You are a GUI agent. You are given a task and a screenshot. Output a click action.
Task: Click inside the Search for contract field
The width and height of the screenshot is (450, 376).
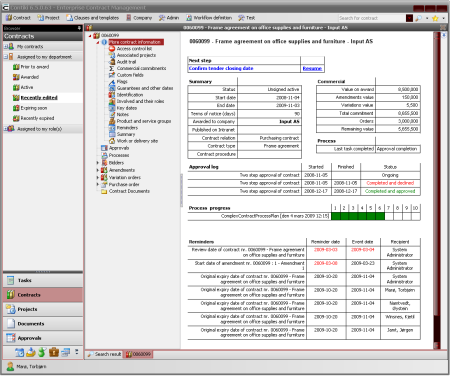point(371,18)
